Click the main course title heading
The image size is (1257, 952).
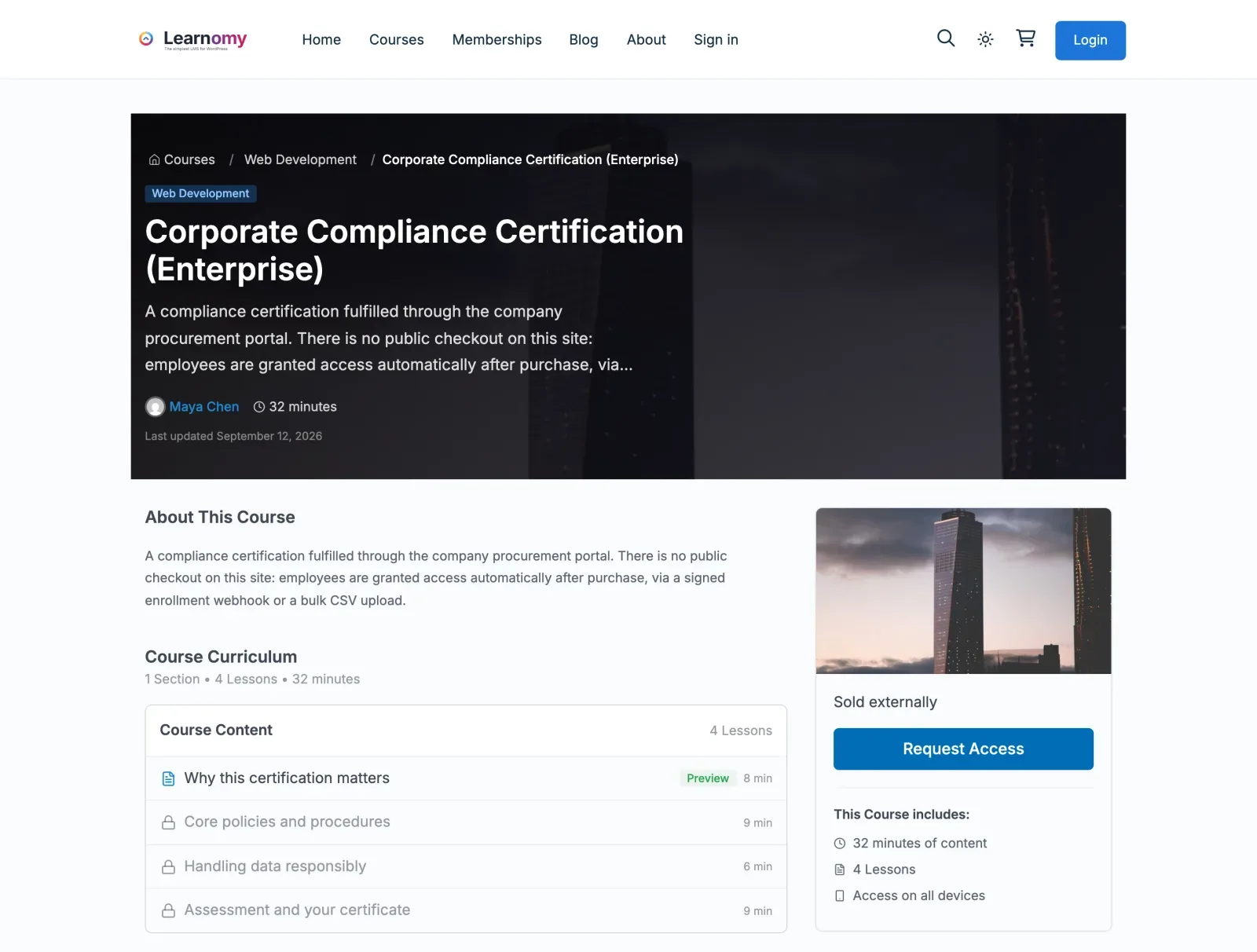(414, 251)
